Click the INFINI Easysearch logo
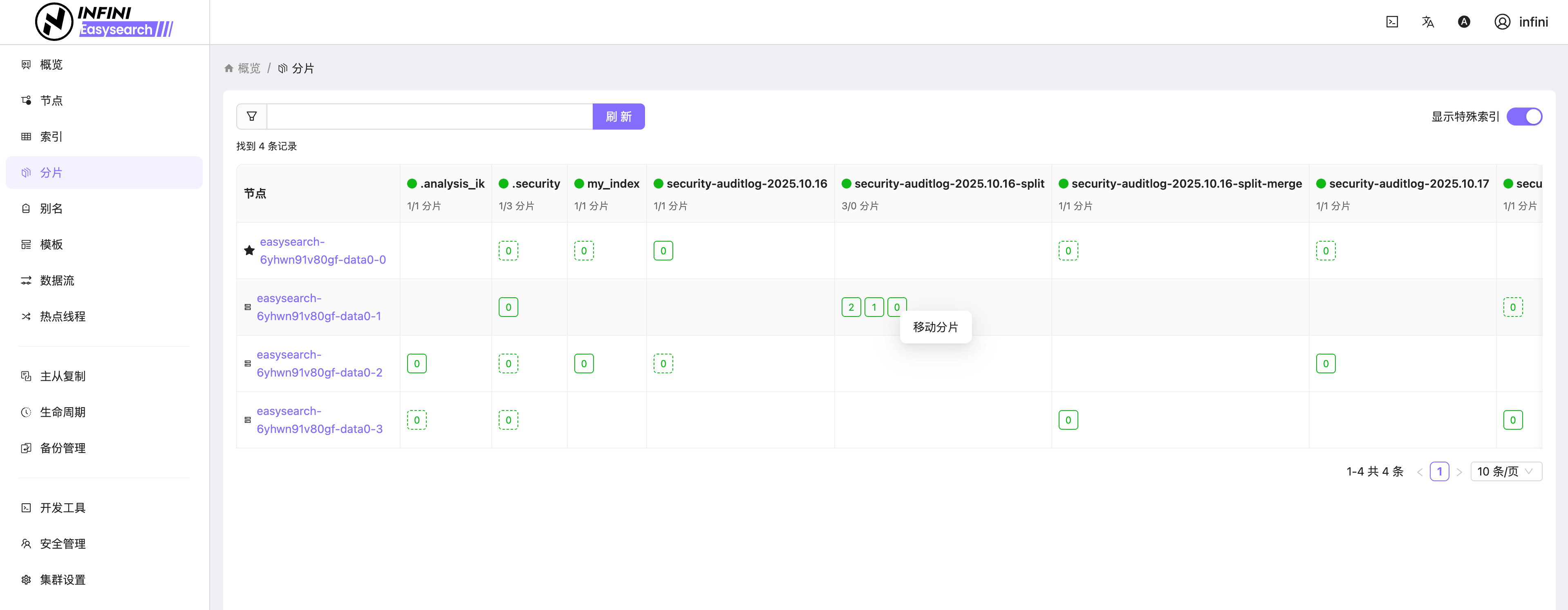The width and height of the screenshot is (1568, 610). pyautogui.click(x=104, y=21)
